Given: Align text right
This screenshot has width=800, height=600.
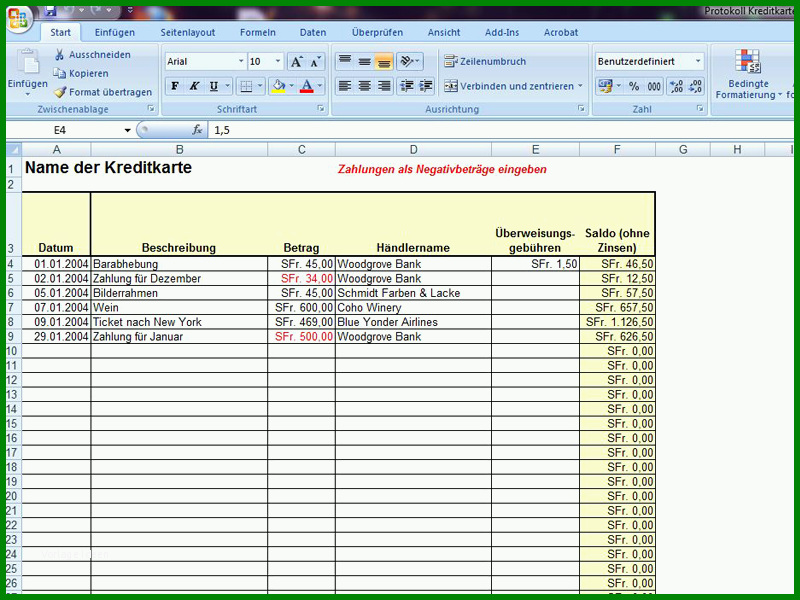Looking at the screenshot, I should click(384, 86).
